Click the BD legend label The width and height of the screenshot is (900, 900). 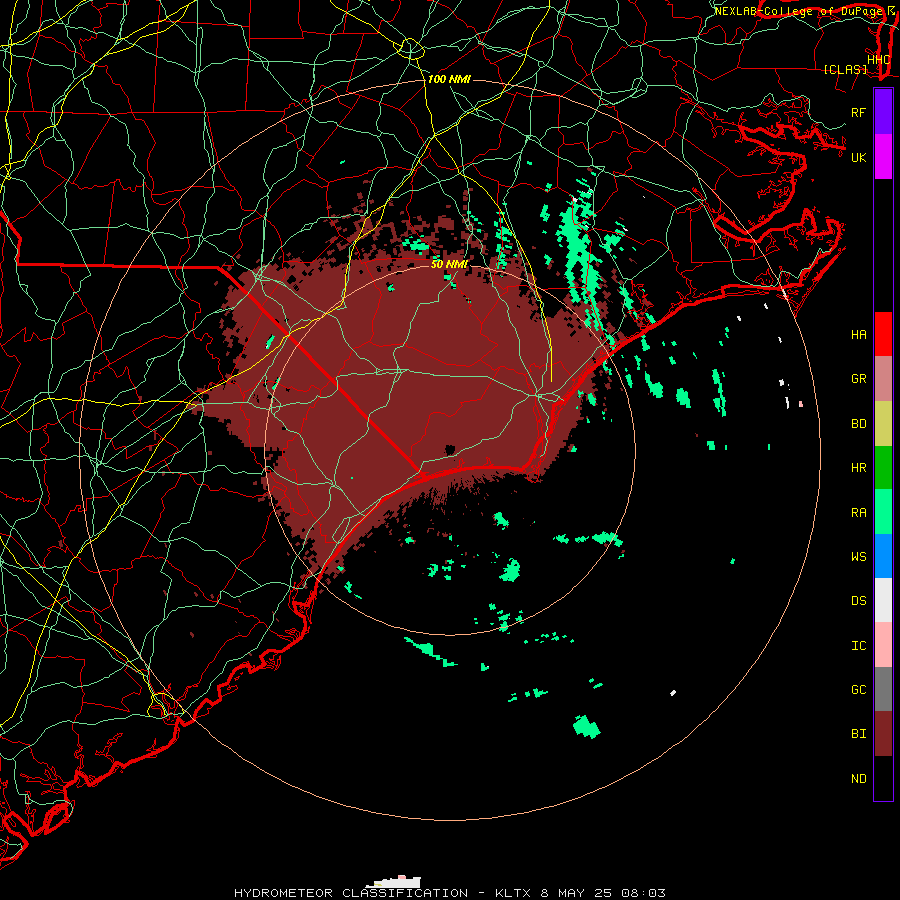(x=858, y=424)
